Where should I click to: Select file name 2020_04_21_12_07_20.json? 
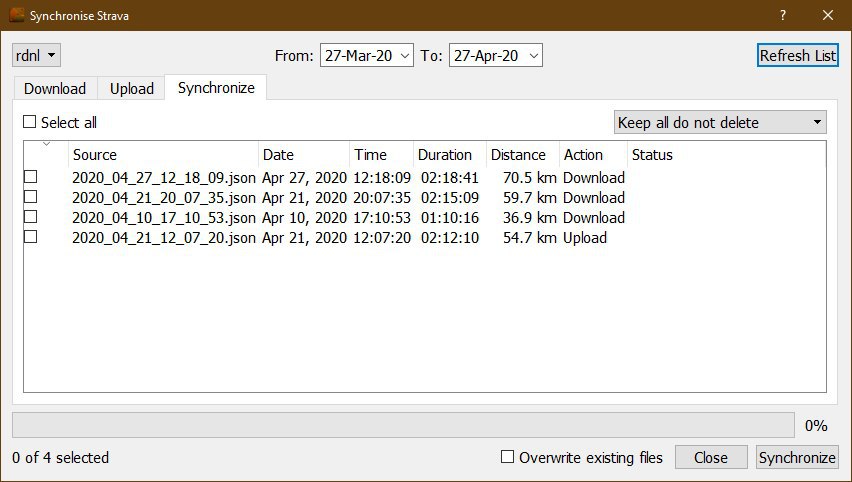(x=164, y=238)
